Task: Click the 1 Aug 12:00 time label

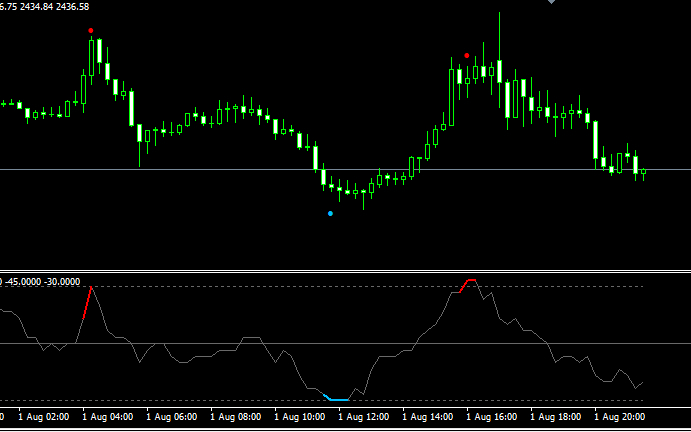Action: pyautogui.click(x=363, y=415)
